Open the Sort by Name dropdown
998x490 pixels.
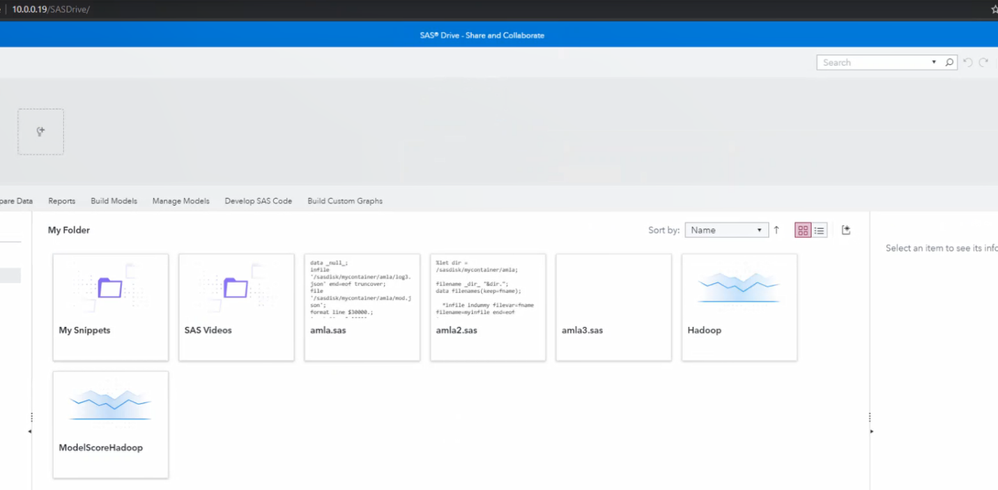(x=726, y=230)
